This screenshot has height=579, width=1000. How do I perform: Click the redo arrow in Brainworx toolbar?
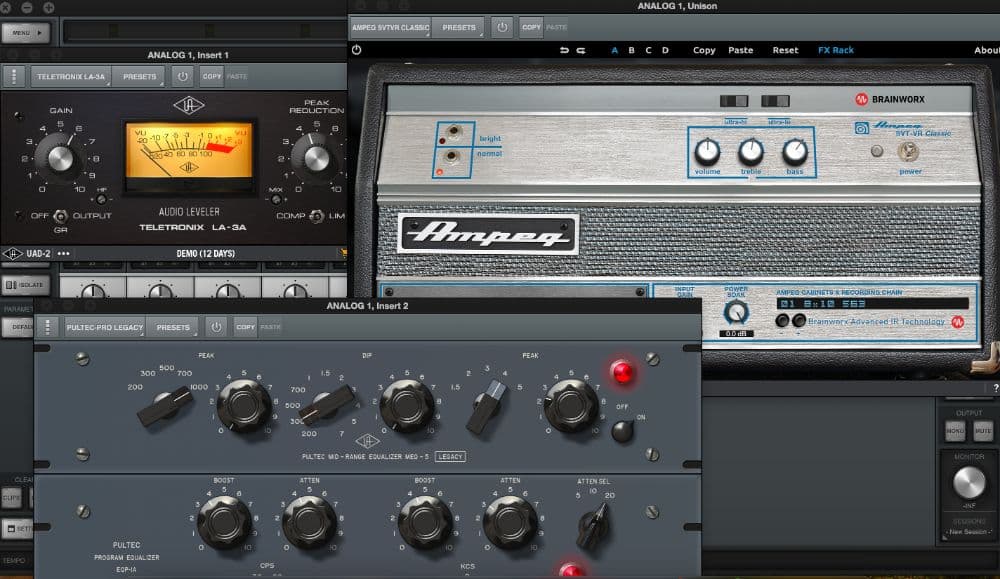pyautogui.click(x=581, y=50)
